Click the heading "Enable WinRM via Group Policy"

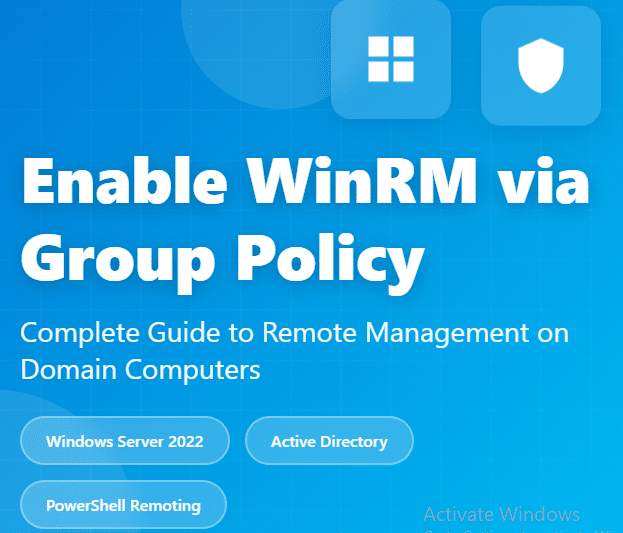[x=305, y=225]
